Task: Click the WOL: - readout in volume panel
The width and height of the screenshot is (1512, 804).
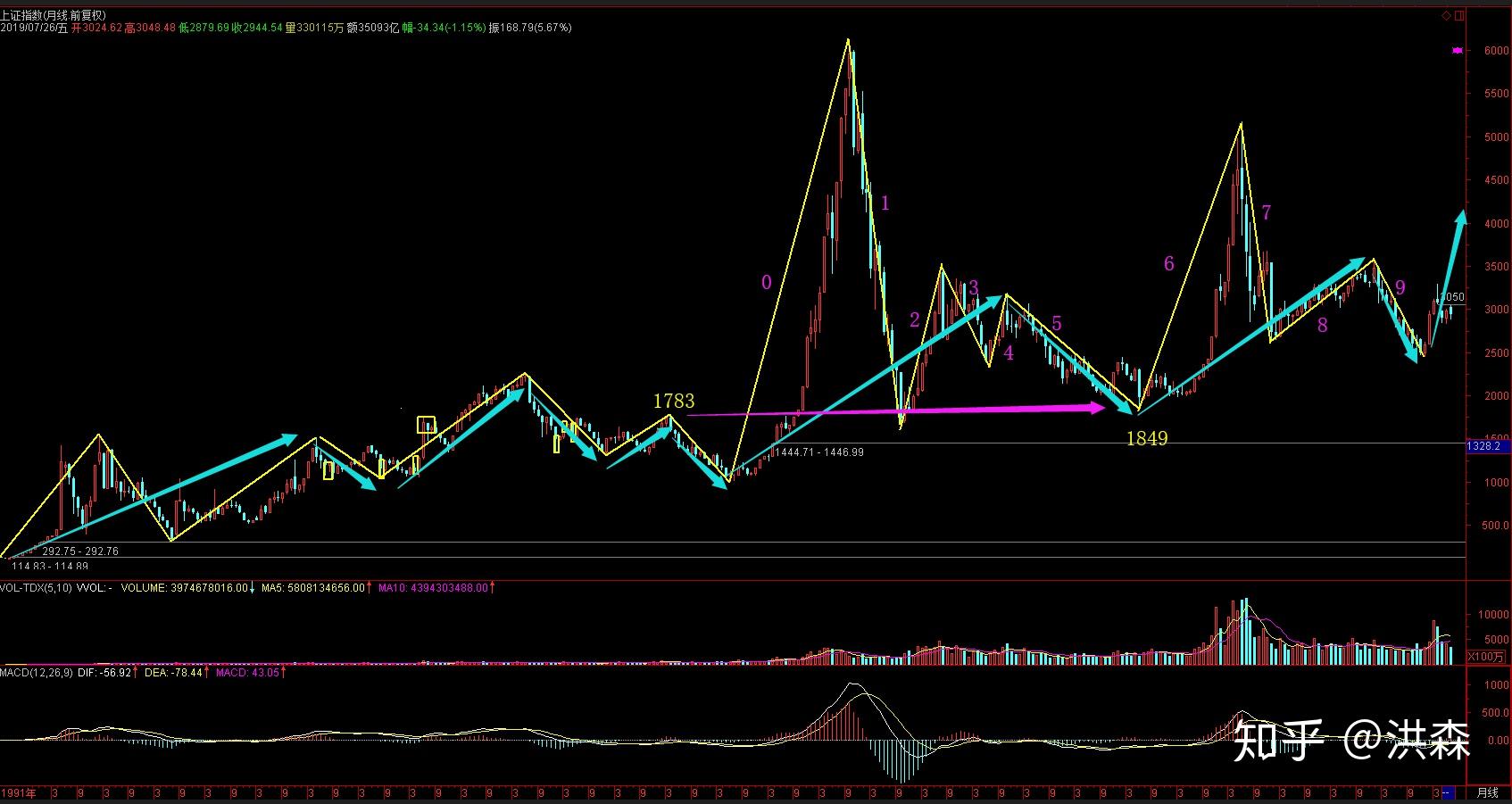Action: pyautogui.click(x=96, y=588)
